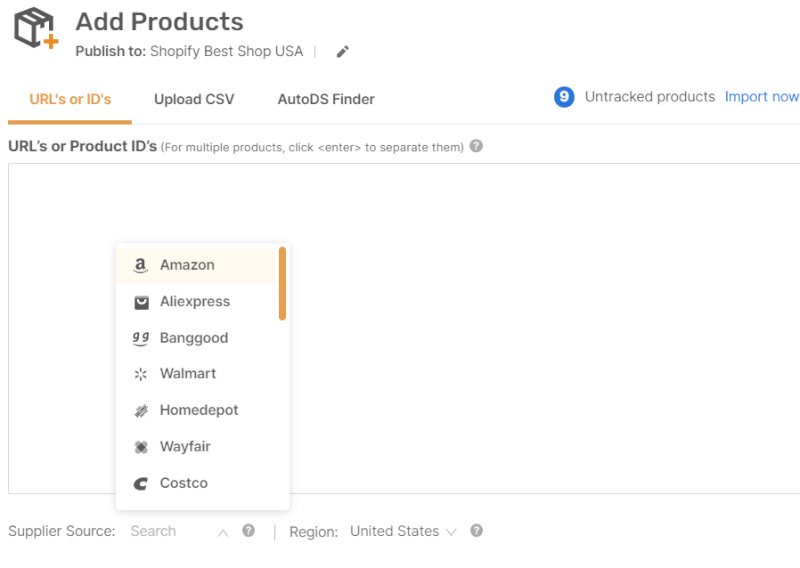Viewport: 800px width, 568px height.
Task: Click the pencil edit icon beside store name
Action: tap(342, 52)
